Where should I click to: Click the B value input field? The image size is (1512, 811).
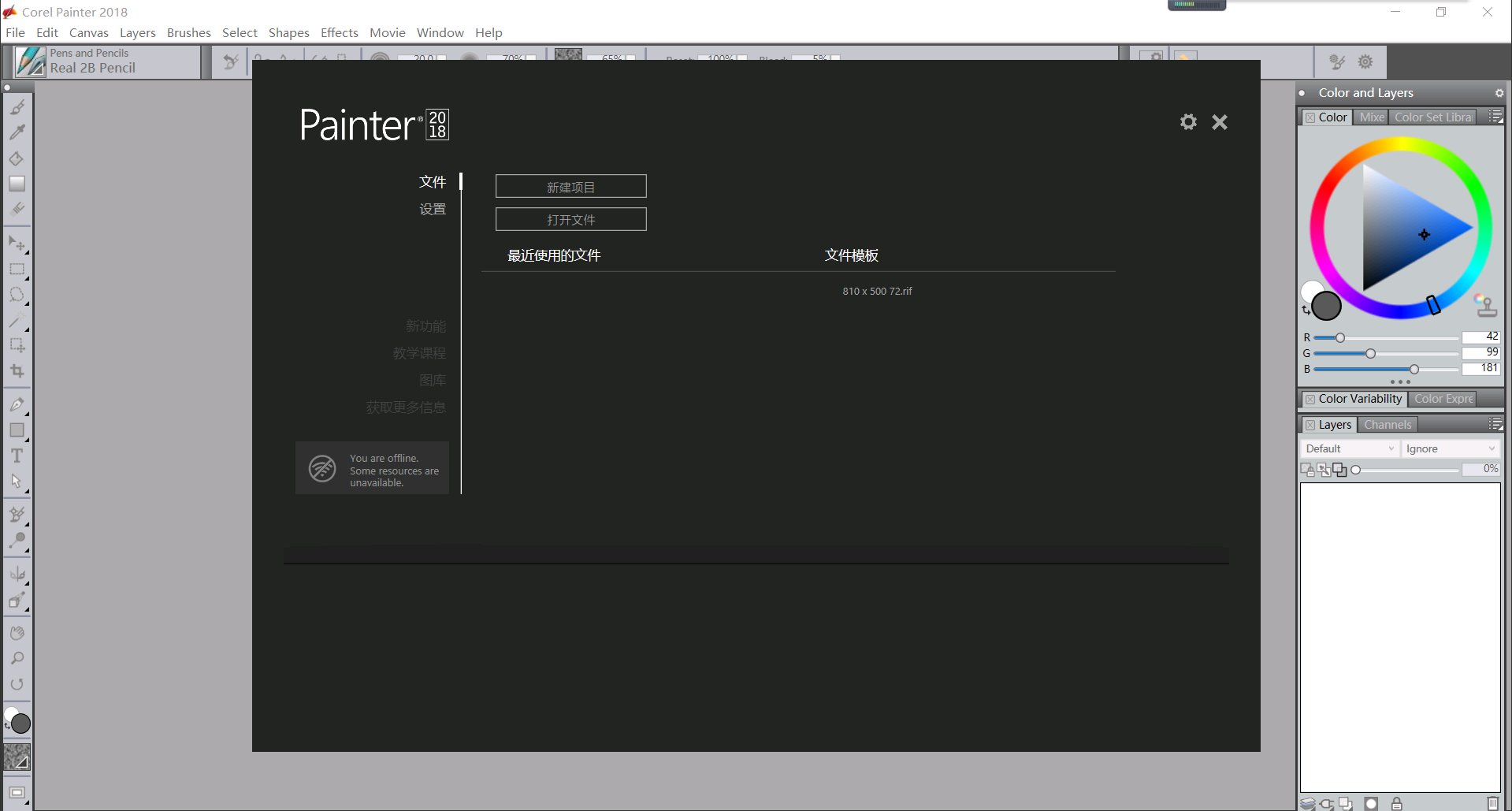[x=1481, y=368]
